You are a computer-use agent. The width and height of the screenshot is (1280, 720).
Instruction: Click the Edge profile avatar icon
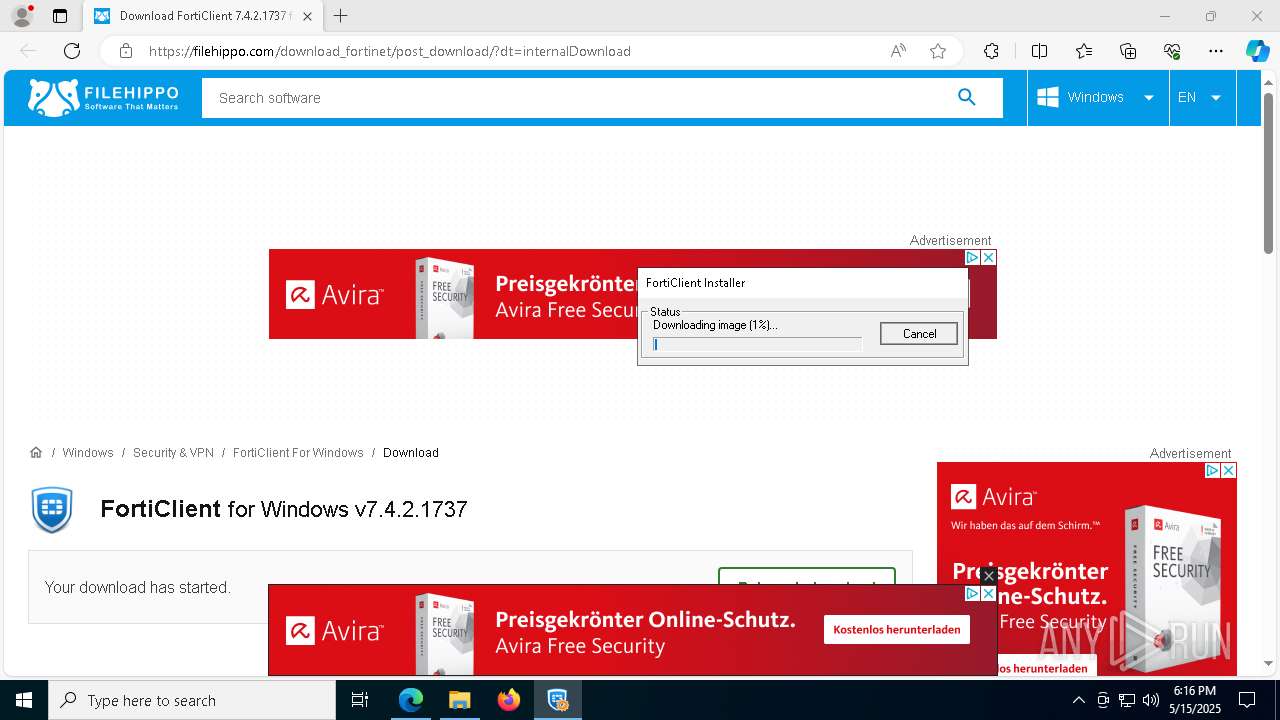pyautogui.click(x=22, y=16)
